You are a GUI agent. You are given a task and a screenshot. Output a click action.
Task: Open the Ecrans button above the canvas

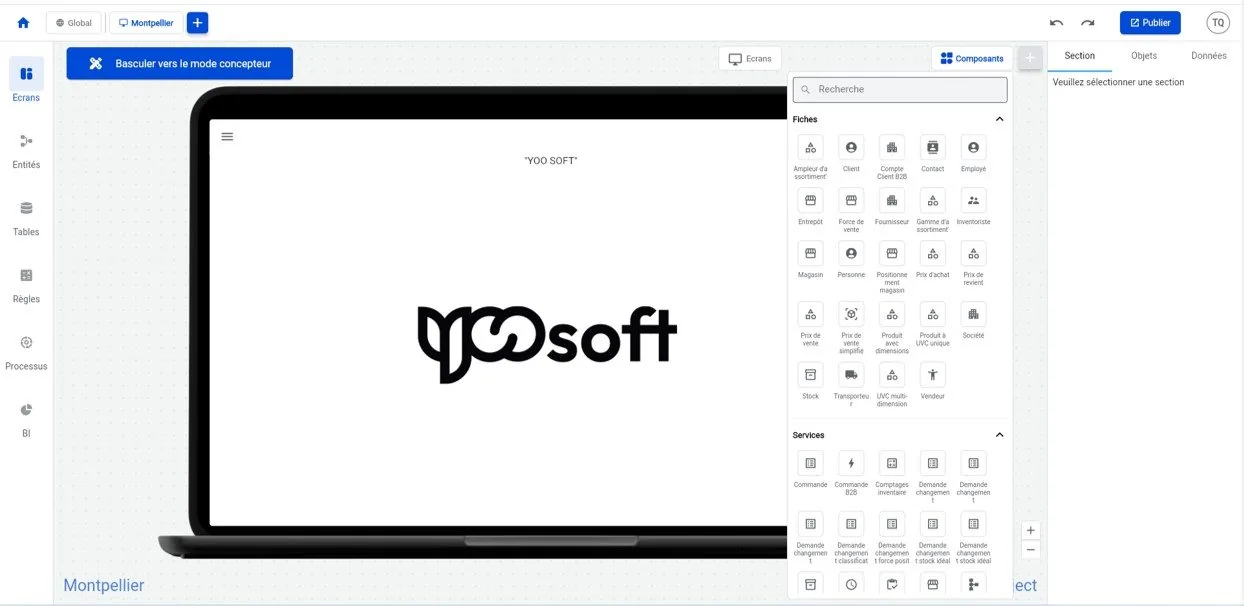coord(750,58)
